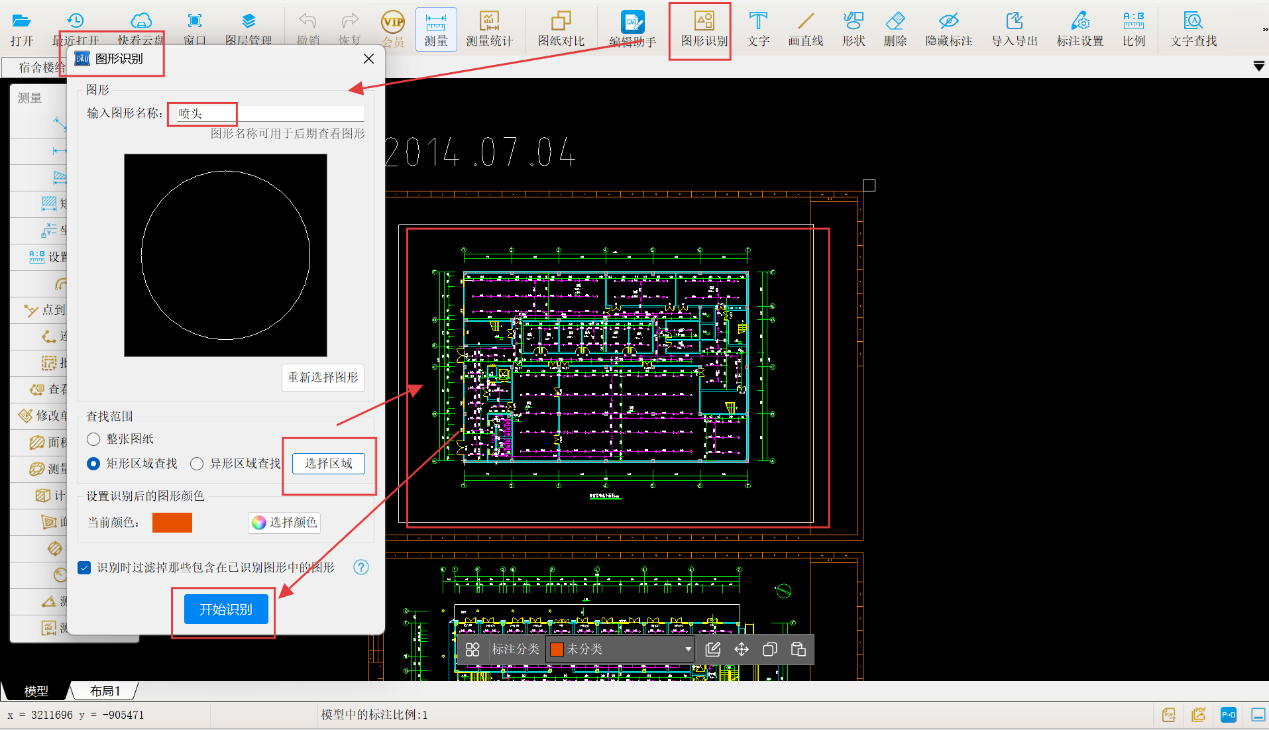Click the move icon in annotation toolbar
Viewport: 1269px width, 730px height.
tap(741, 649)
